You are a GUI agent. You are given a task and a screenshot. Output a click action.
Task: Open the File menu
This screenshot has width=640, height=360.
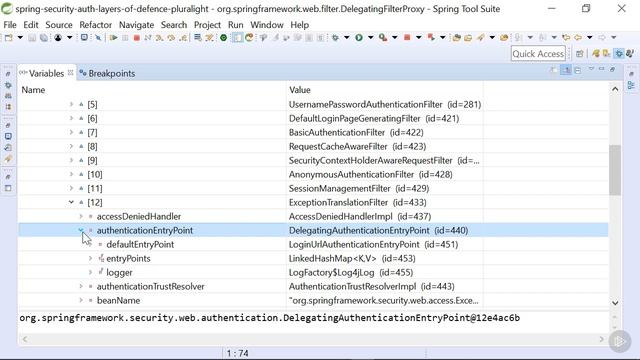click(x=10, y=25)
